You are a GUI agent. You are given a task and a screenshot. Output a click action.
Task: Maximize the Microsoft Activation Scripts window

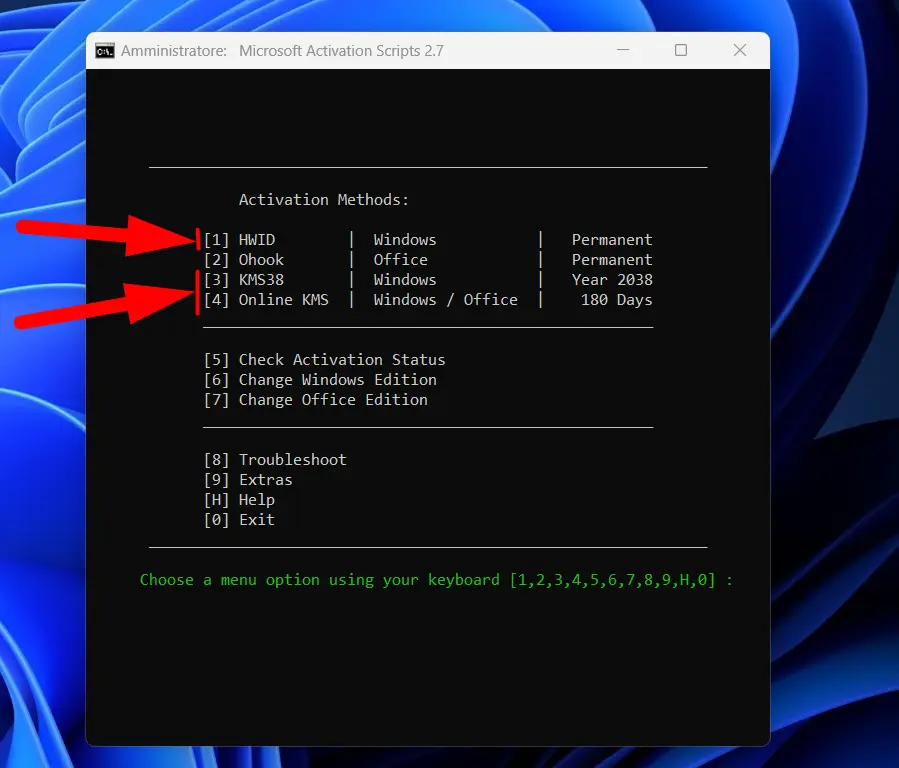681,50
